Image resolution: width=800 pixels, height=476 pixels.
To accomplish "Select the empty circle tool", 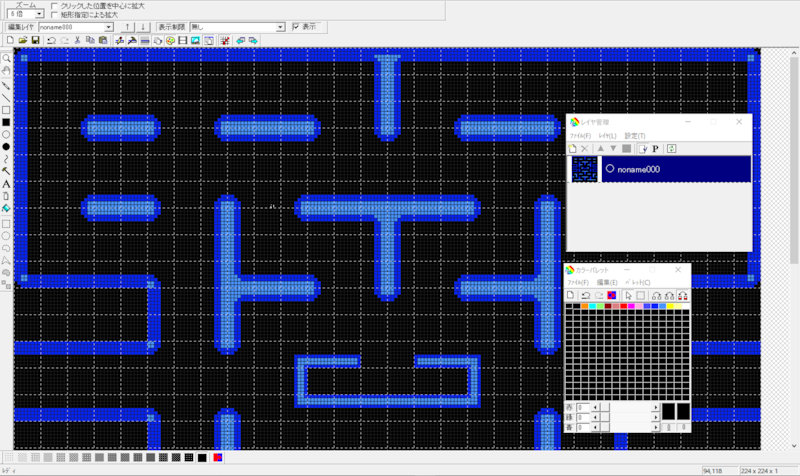I will coord(6,135).
